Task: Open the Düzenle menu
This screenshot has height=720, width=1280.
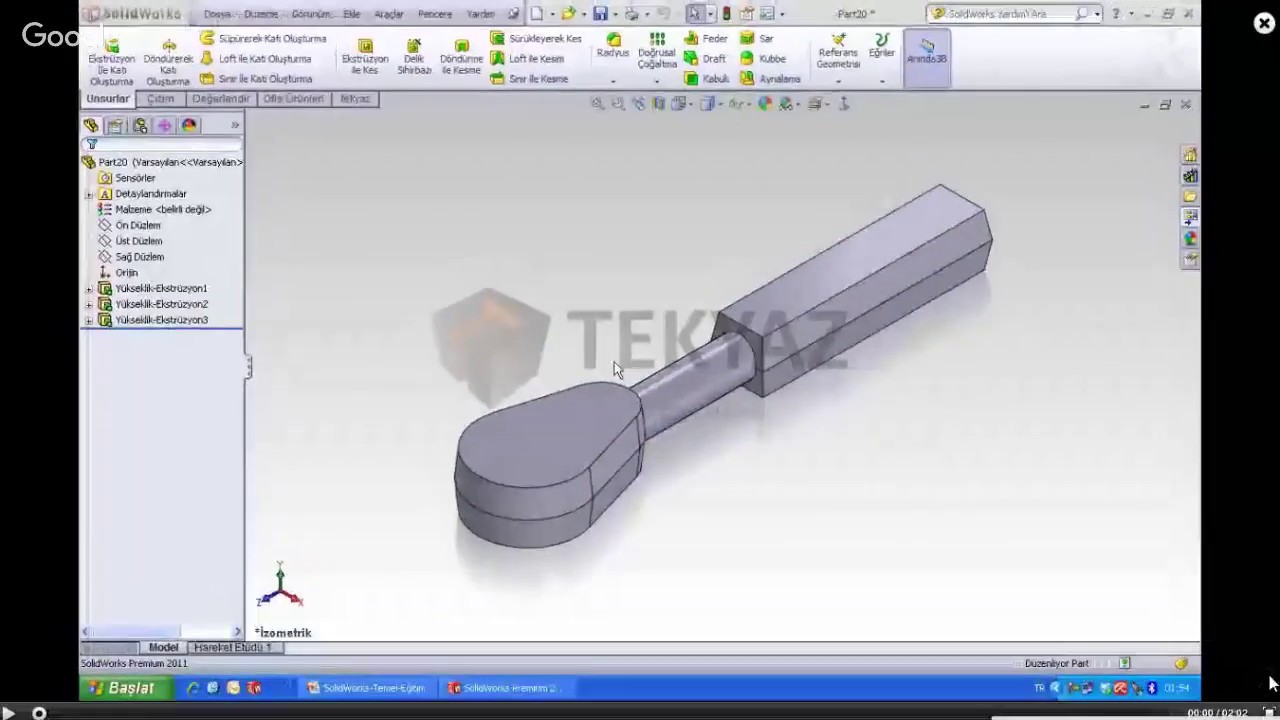Action: point(261,15)
